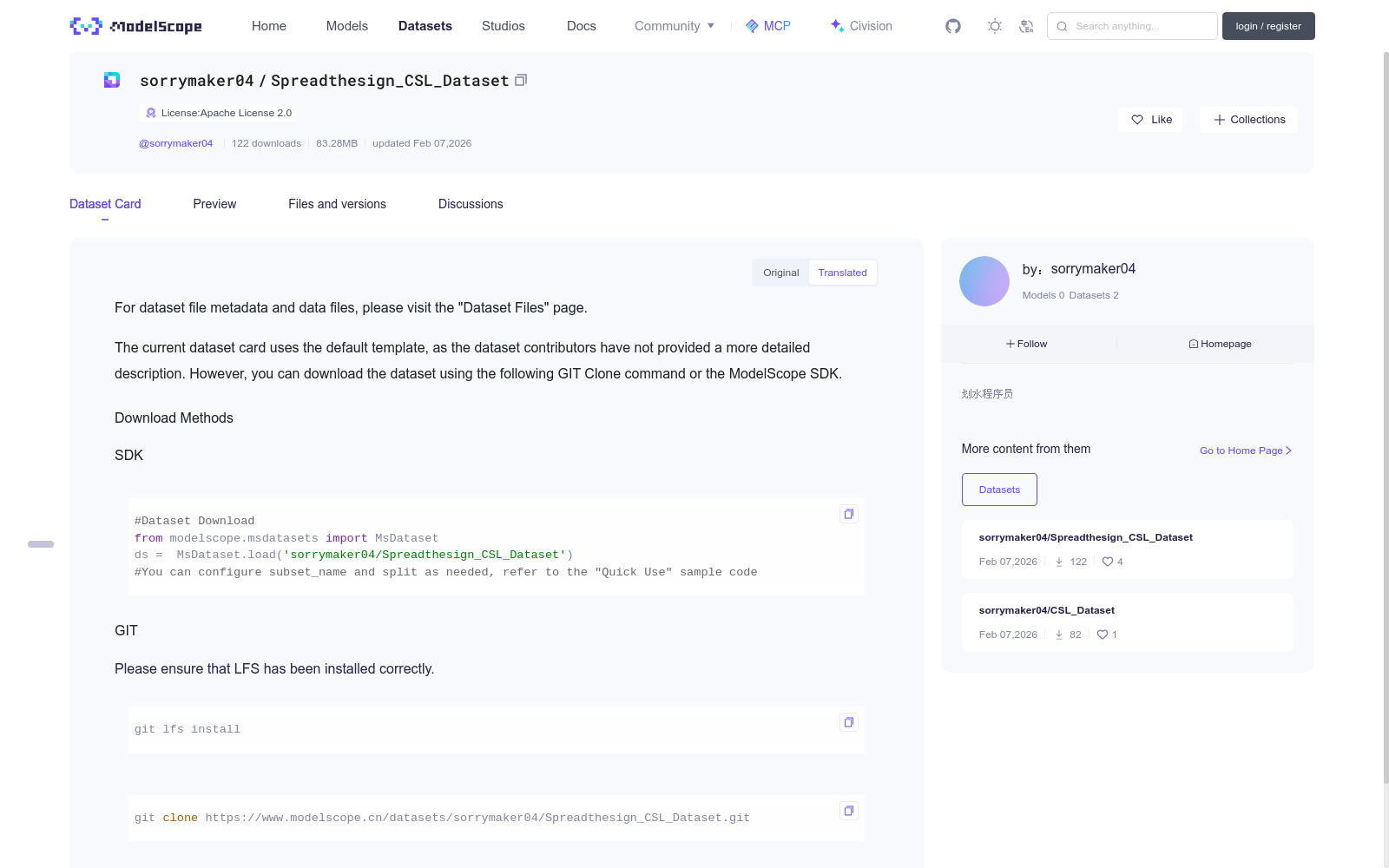Like this dataset
Viewport: 1389px width, 868px height.
[x=1150, y=120]
